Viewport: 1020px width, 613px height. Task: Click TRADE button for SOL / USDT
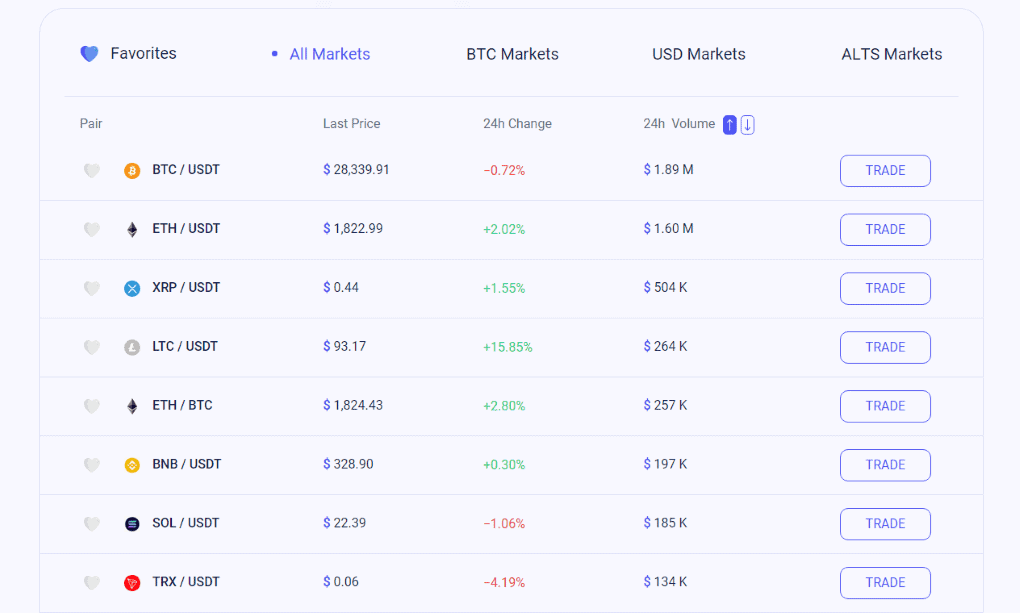coord(885,524)
